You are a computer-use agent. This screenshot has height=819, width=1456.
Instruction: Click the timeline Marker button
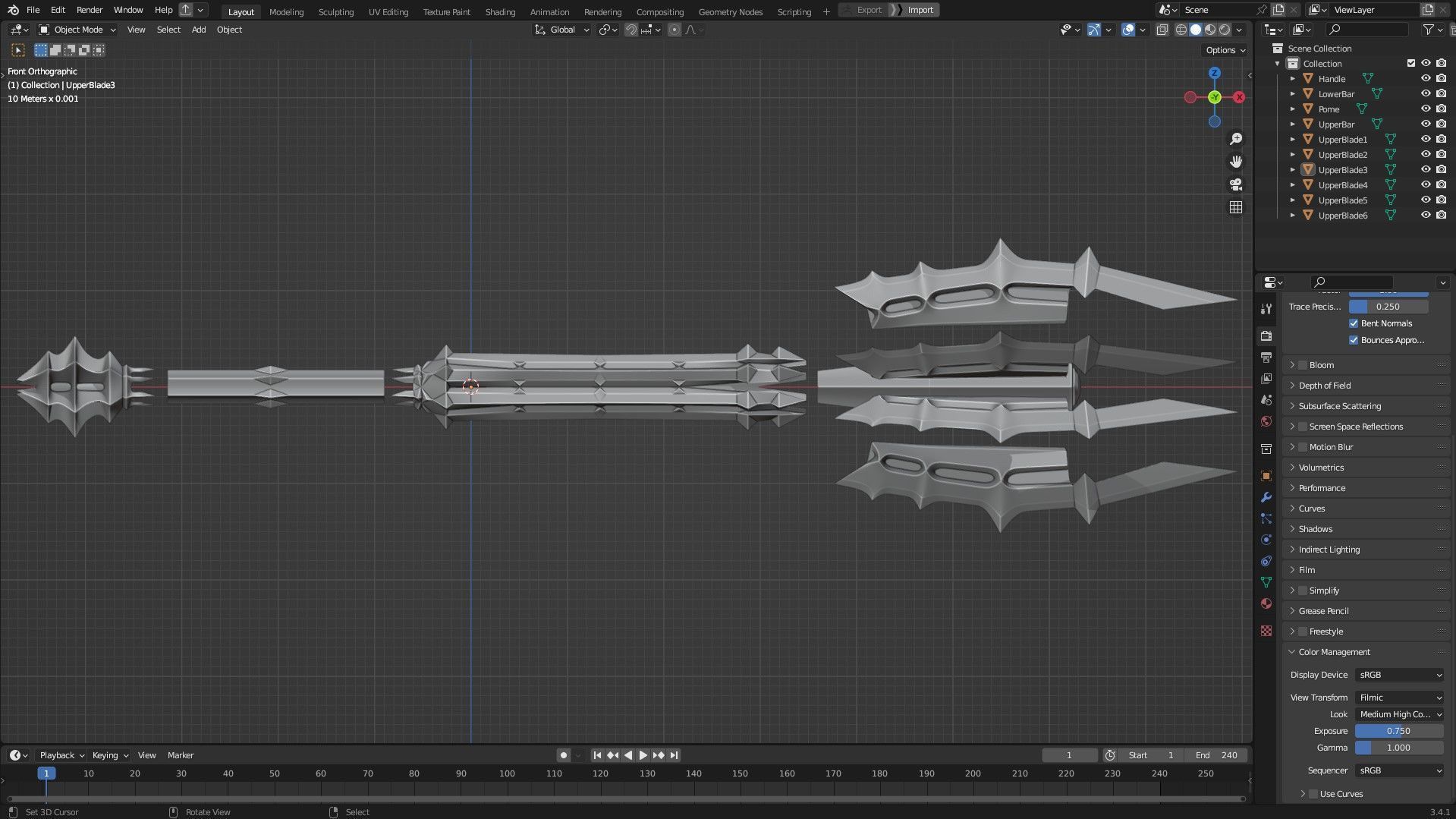181,755
